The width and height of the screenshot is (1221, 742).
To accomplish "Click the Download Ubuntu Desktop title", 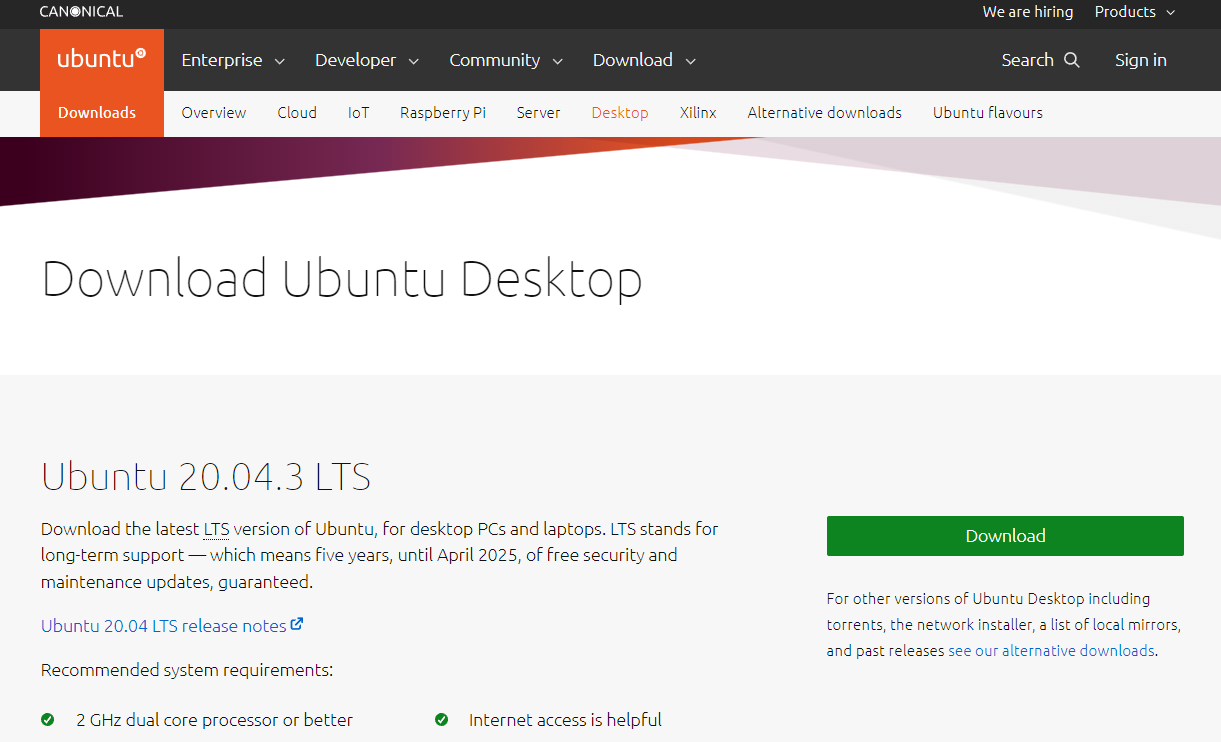I will click(x=342, y=280).
